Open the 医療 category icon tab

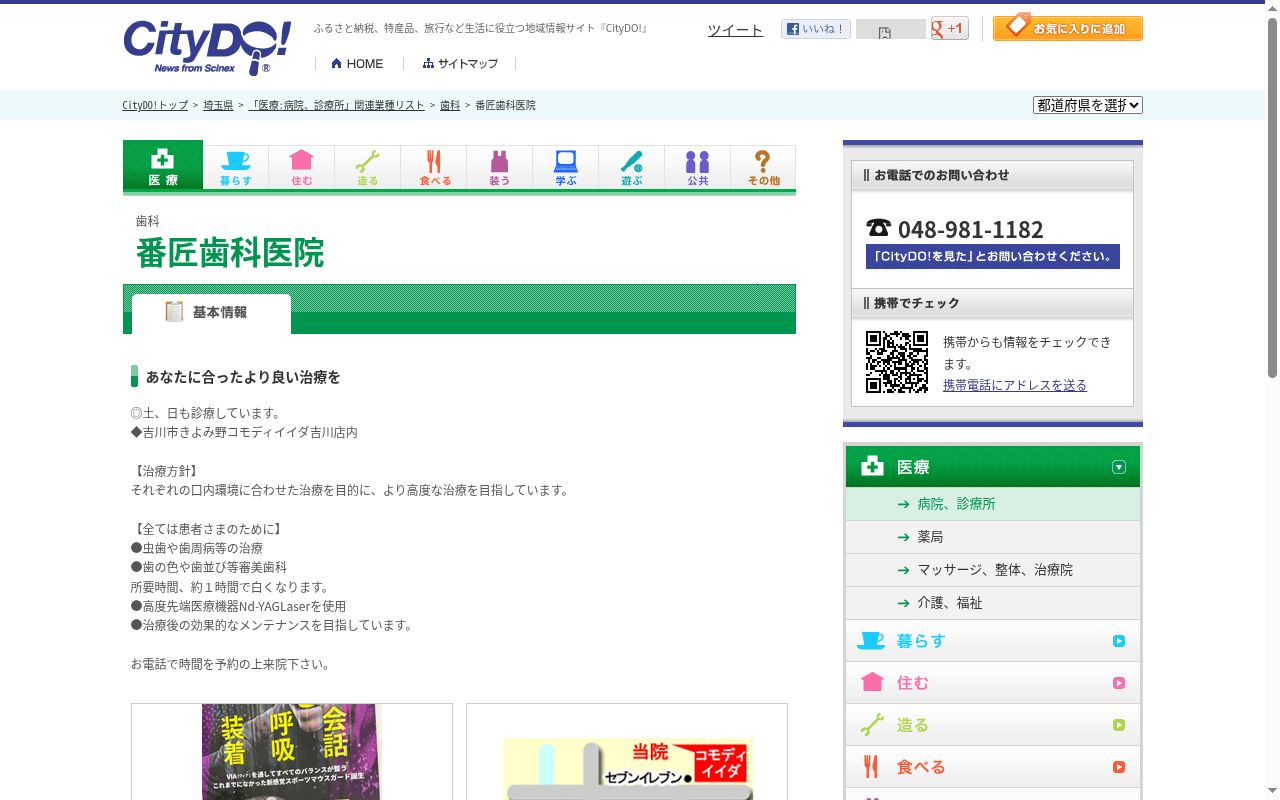coord(163,165)
